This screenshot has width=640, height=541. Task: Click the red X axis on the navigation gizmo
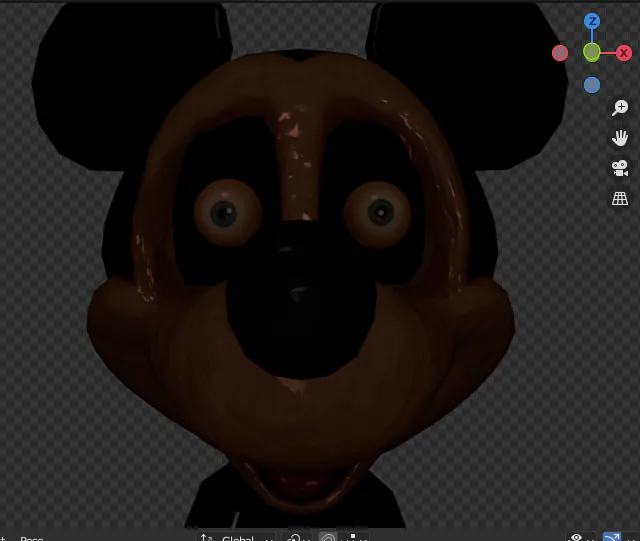[624, 53]
